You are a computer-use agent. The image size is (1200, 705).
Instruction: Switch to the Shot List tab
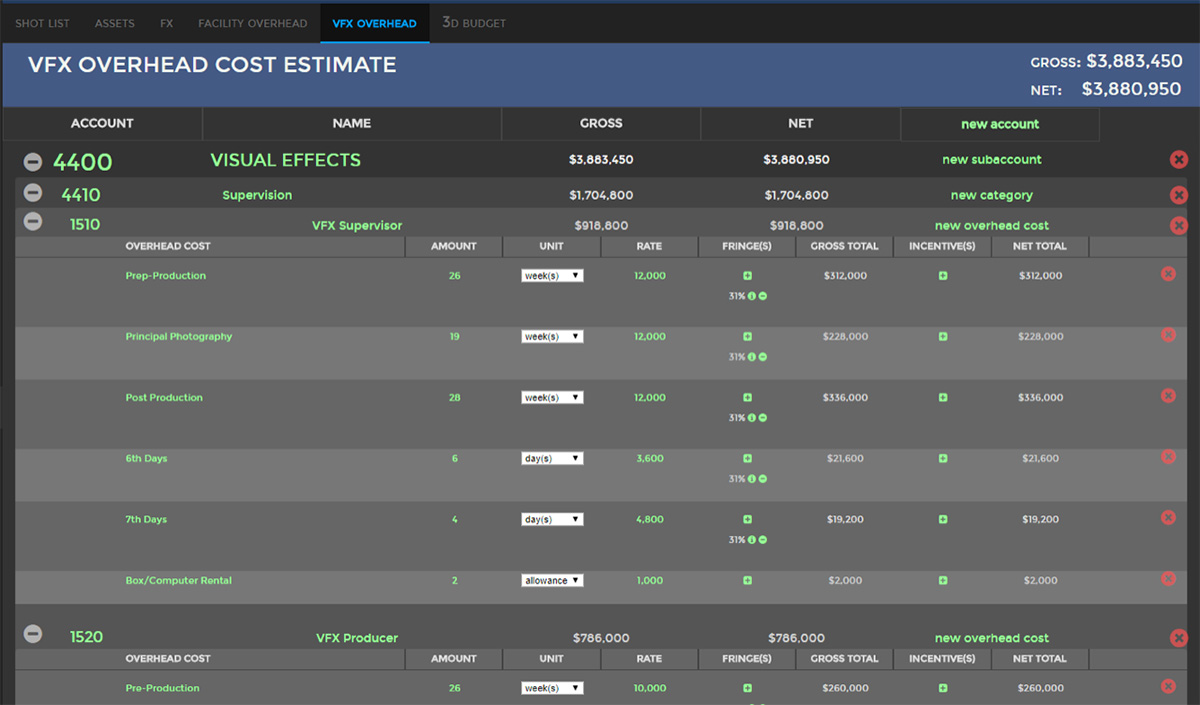(43, 23)
